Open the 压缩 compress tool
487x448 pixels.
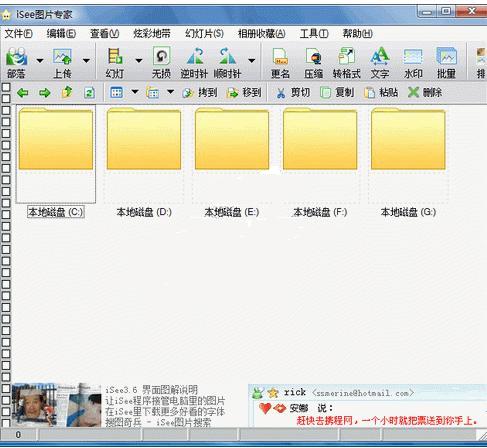(x=313, y=63)
